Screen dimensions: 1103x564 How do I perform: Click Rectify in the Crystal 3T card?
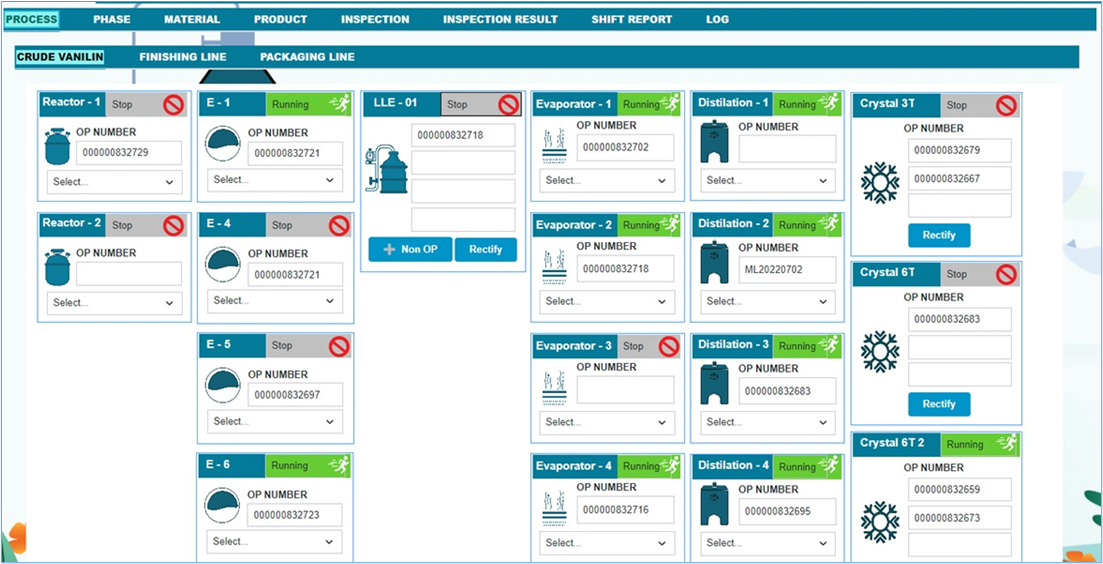click(939, 236)
